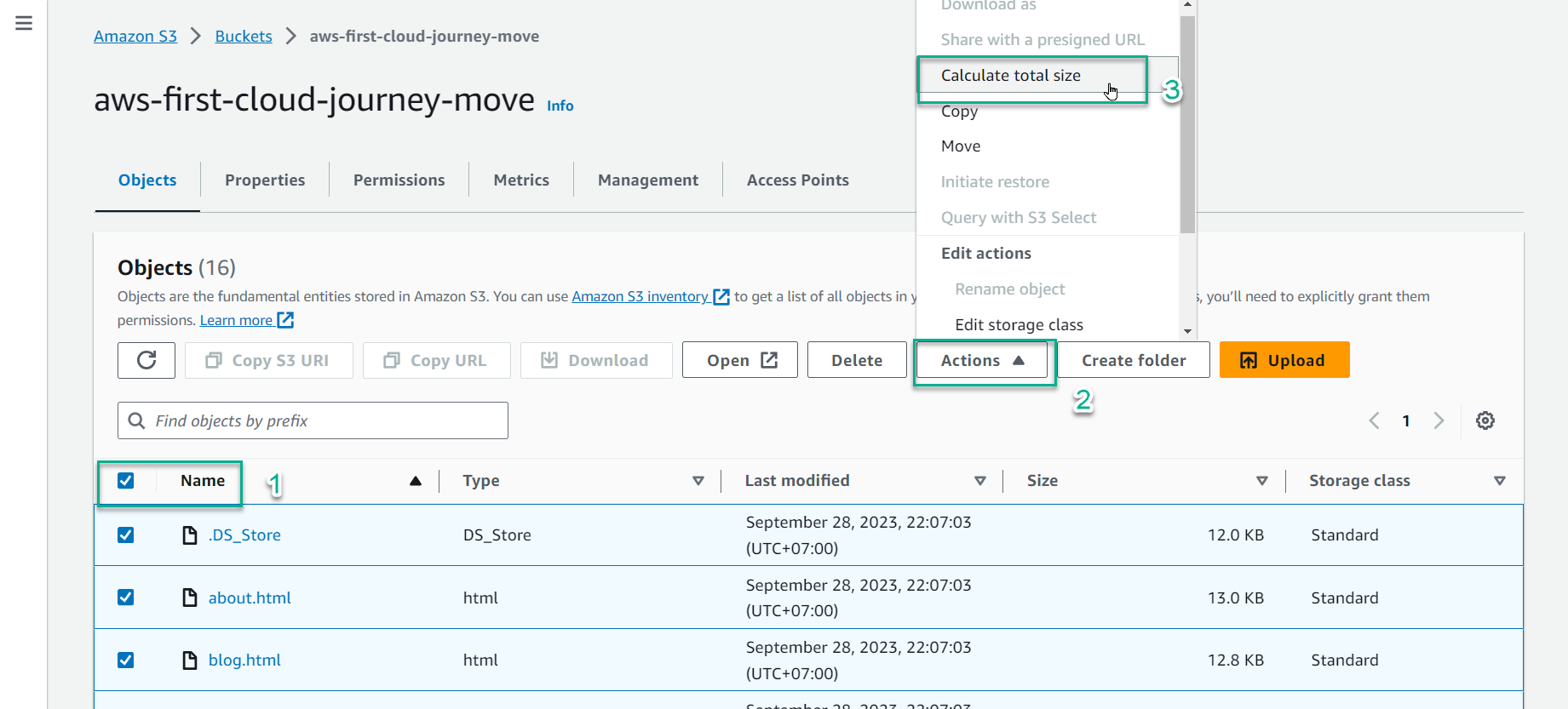Open the .DS_Store object link
1568x709 pixels.
244,535
